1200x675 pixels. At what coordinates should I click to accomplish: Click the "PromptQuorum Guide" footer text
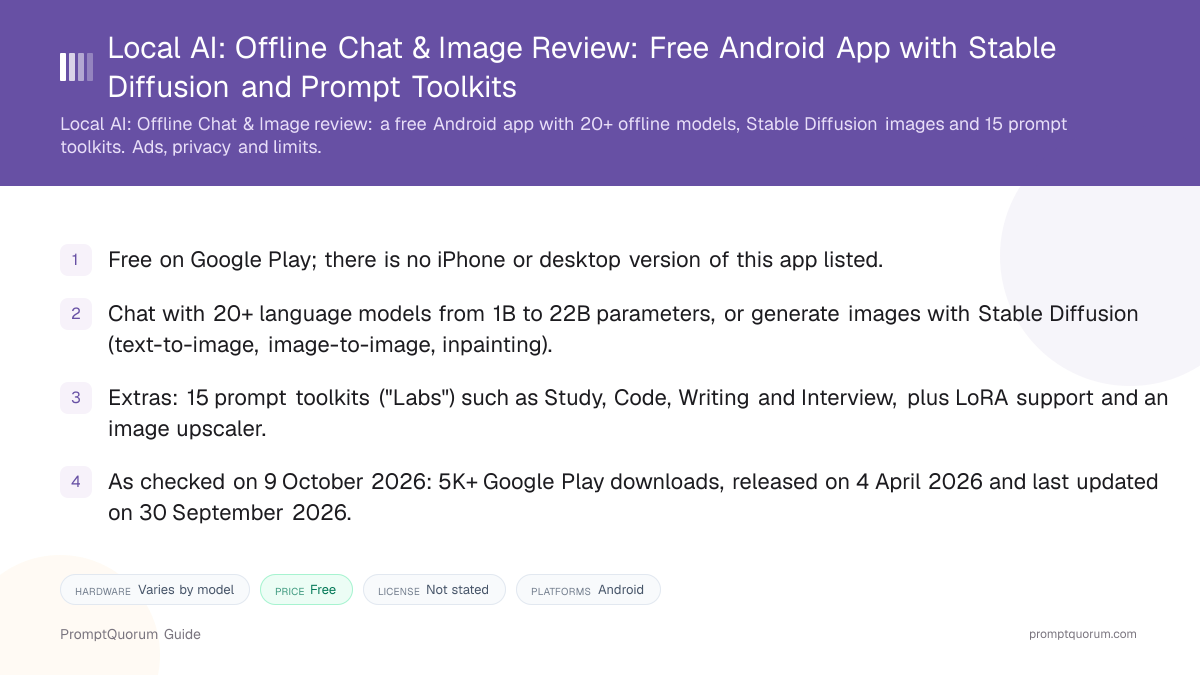point(130,634)
